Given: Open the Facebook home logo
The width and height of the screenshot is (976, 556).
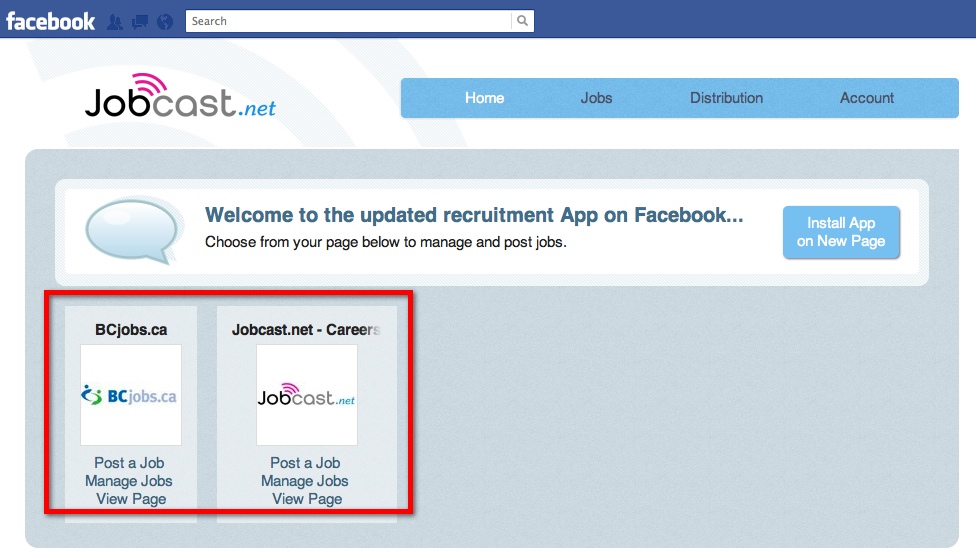Looking at the screenshot, I should pos(50,21).
